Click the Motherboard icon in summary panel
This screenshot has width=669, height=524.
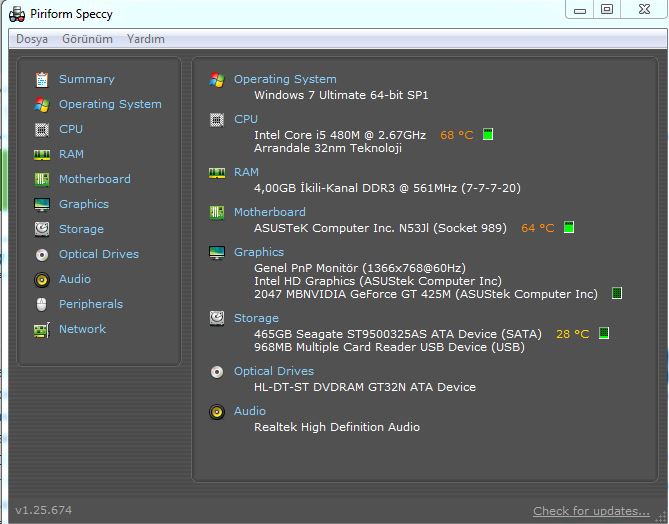(x=217, y=213)
